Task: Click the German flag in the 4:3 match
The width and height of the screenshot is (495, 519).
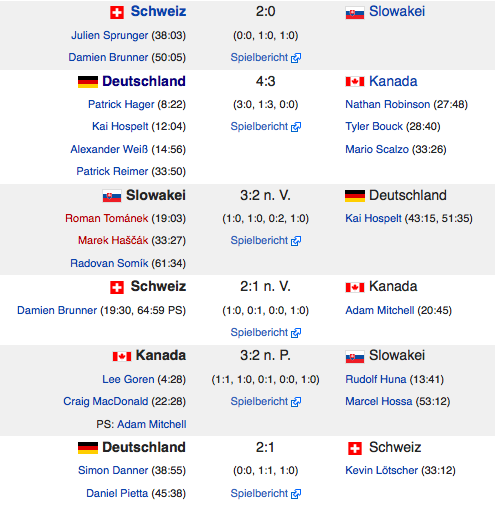Action: 88,82
